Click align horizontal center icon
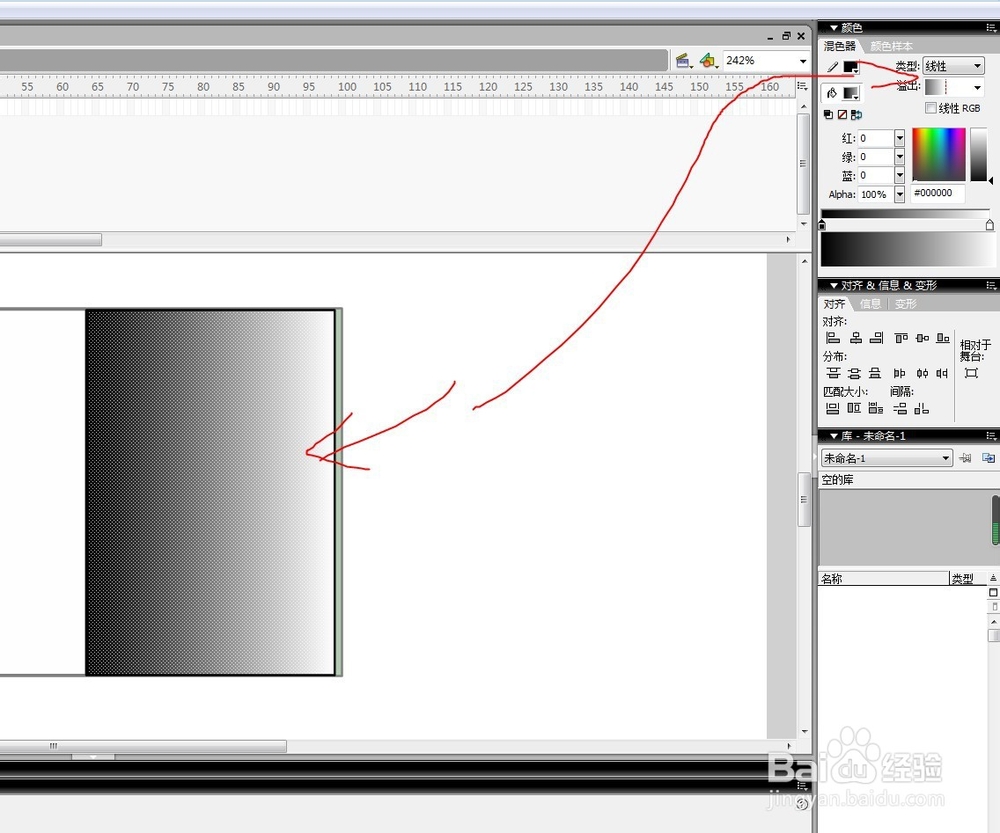Screen dimensions: 1000x833 (x=856, y=338)
